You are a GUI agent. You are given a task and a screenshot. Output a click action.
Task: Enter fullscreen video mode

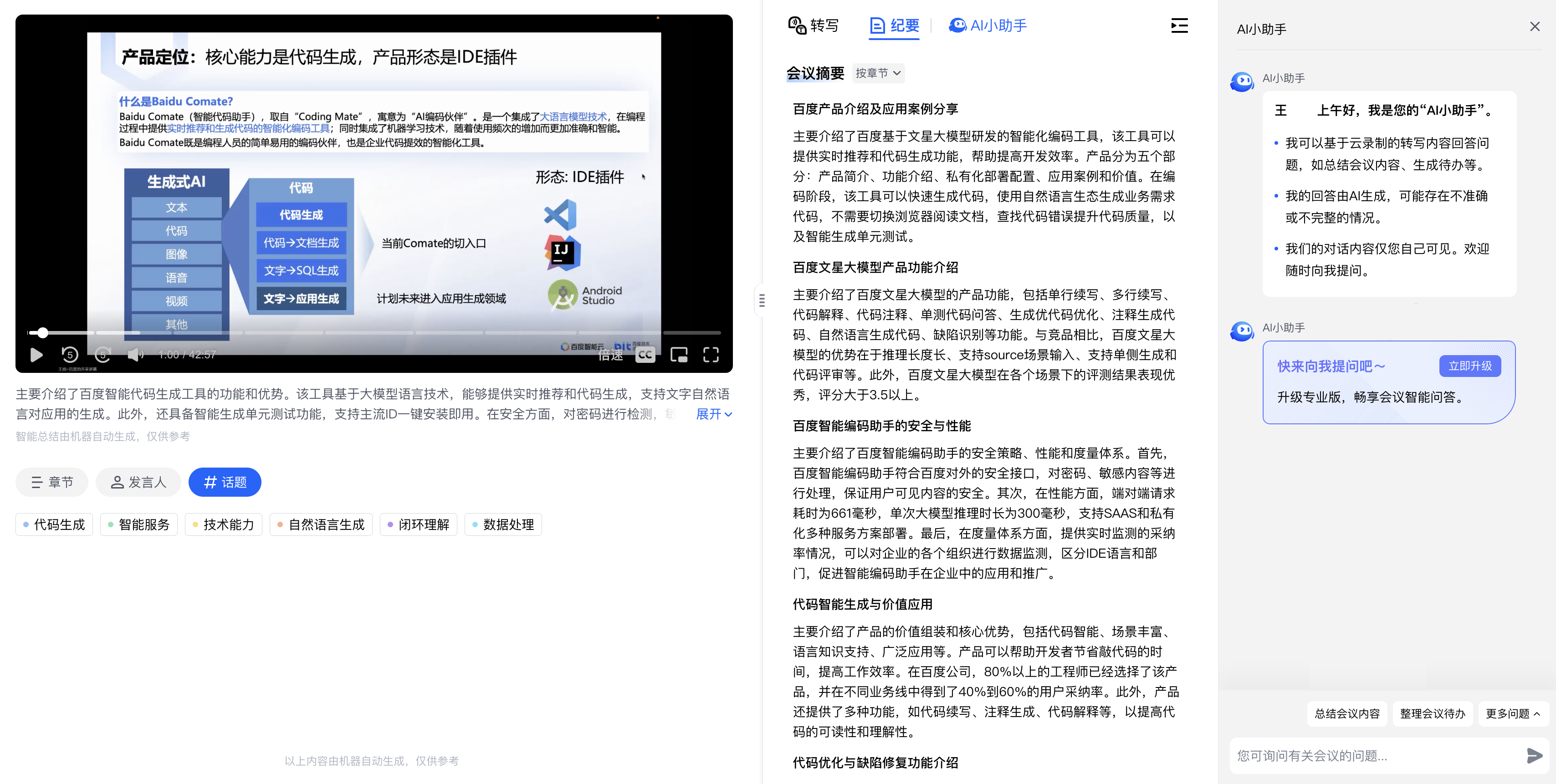711,355
